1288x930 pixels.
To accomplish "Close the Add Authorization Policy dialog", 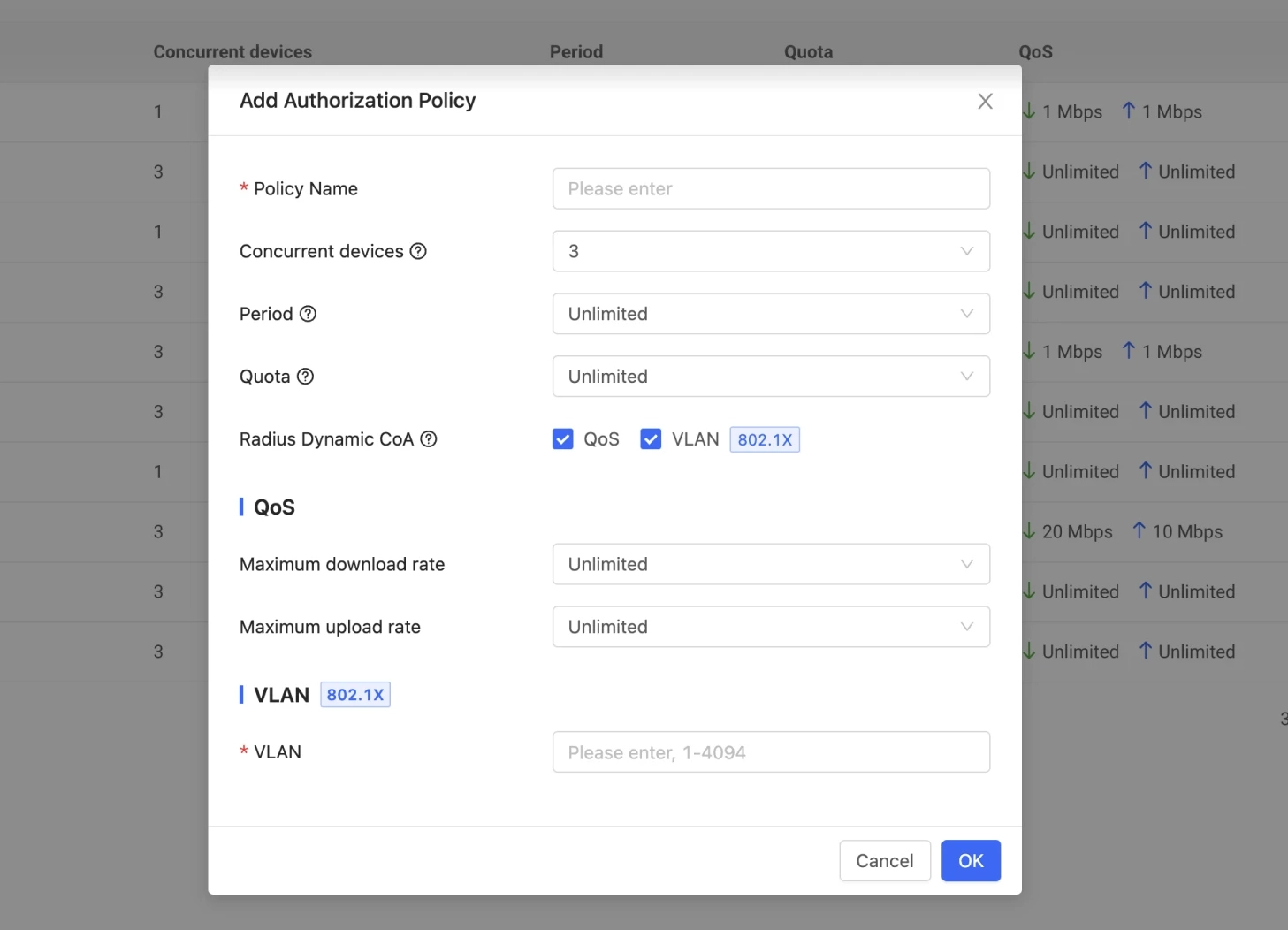I will (985, 102).
